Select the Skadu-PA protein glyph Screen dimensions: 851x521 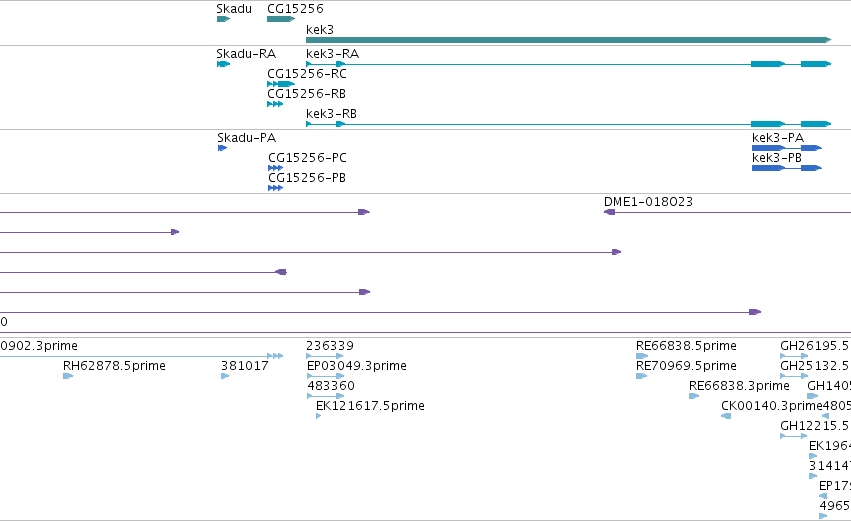223,148
